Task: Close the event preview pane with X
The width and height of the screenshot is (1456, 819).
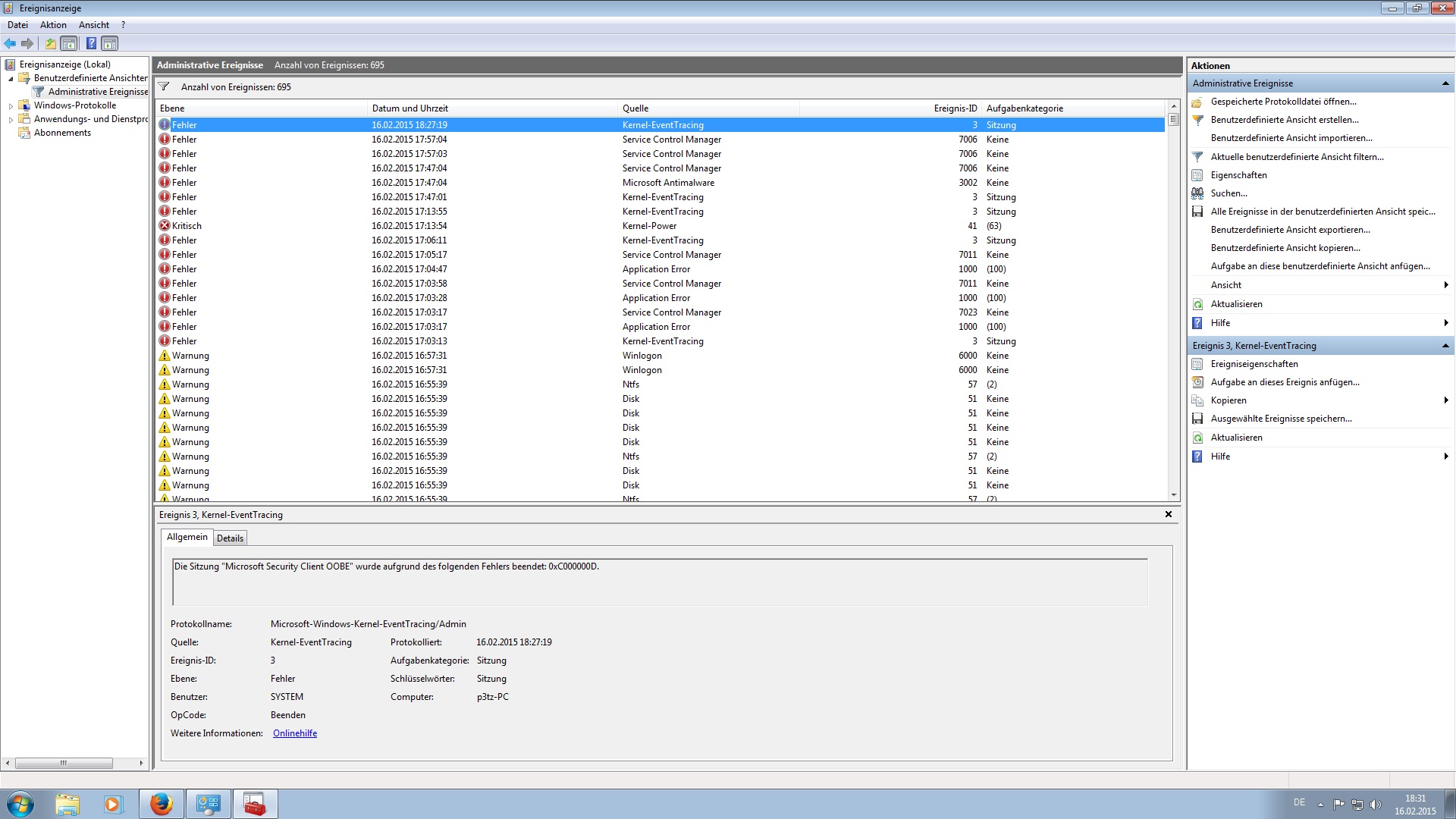Action: [x=1168, y=514]
